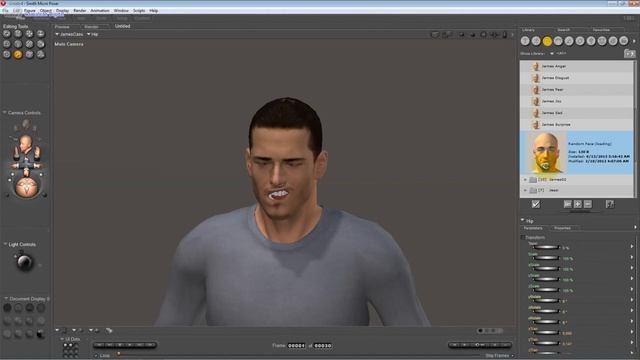Open the Taper dial options arrow
The width and height of the screenshot is (640, 360).
(x=632, y=247)
